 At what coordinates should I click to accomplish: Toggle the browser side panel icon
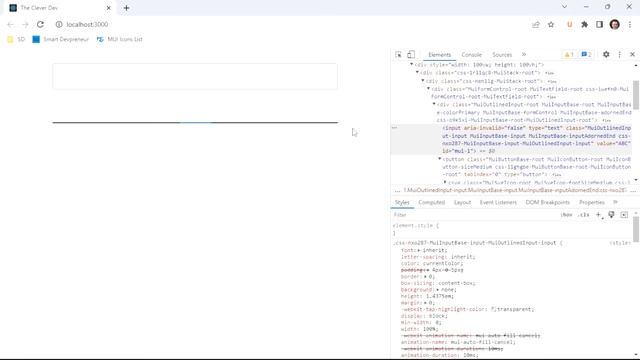[599, 24]
